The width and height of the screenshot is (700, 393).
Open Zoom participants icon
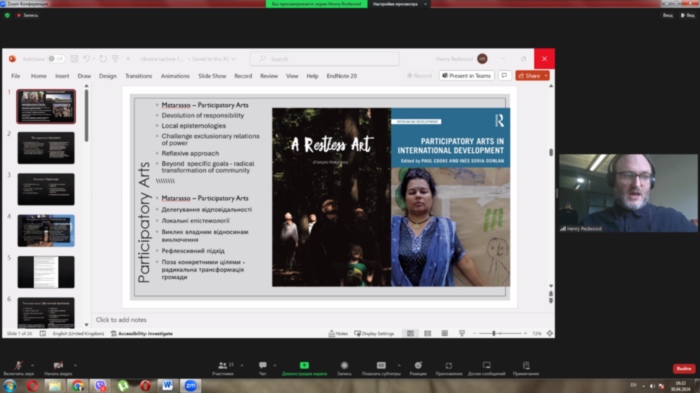pos(223,368)
